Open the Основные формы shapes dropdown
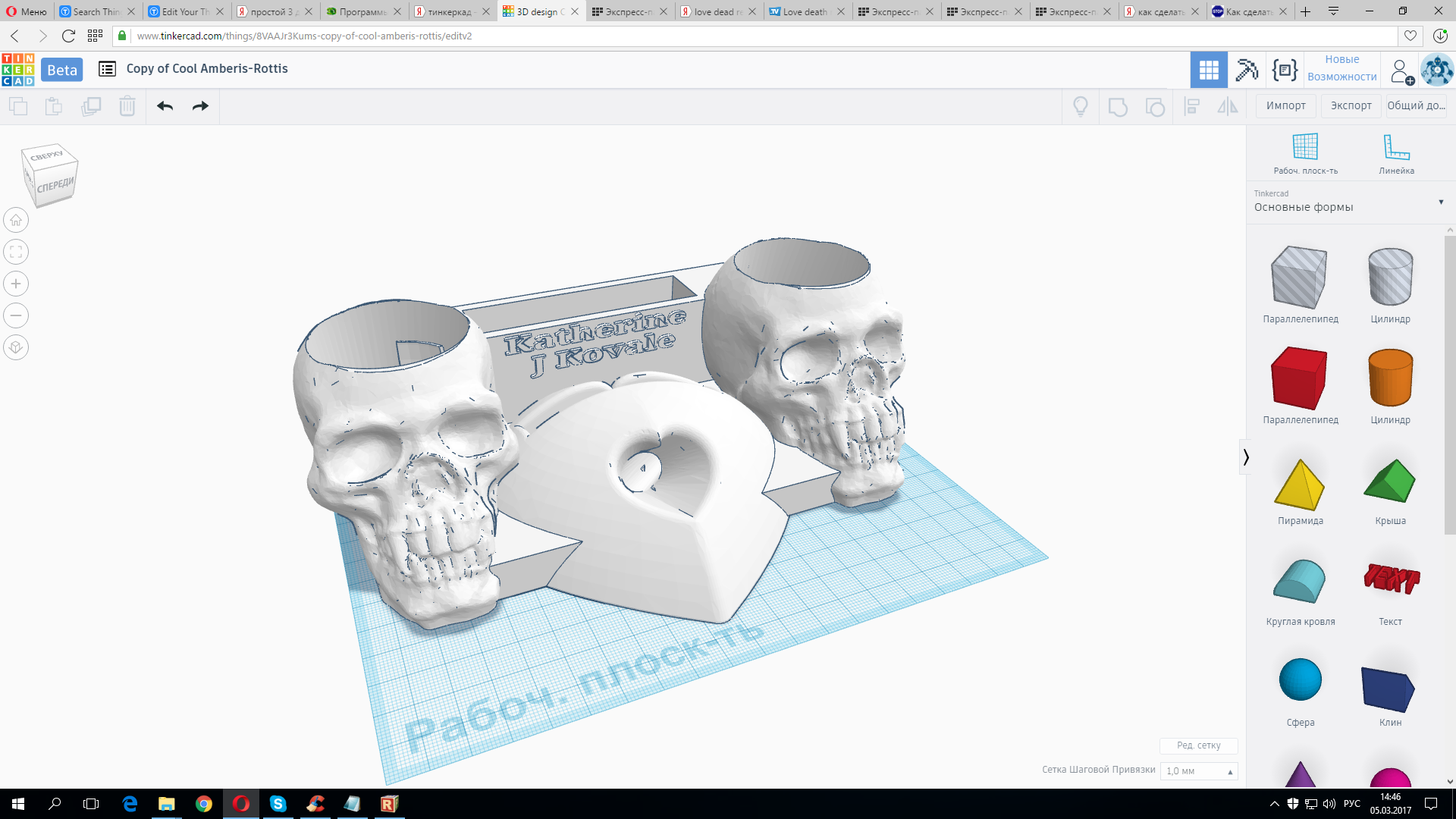The width and height of the screenshot is (1456, 819). tap(1350, 202)
